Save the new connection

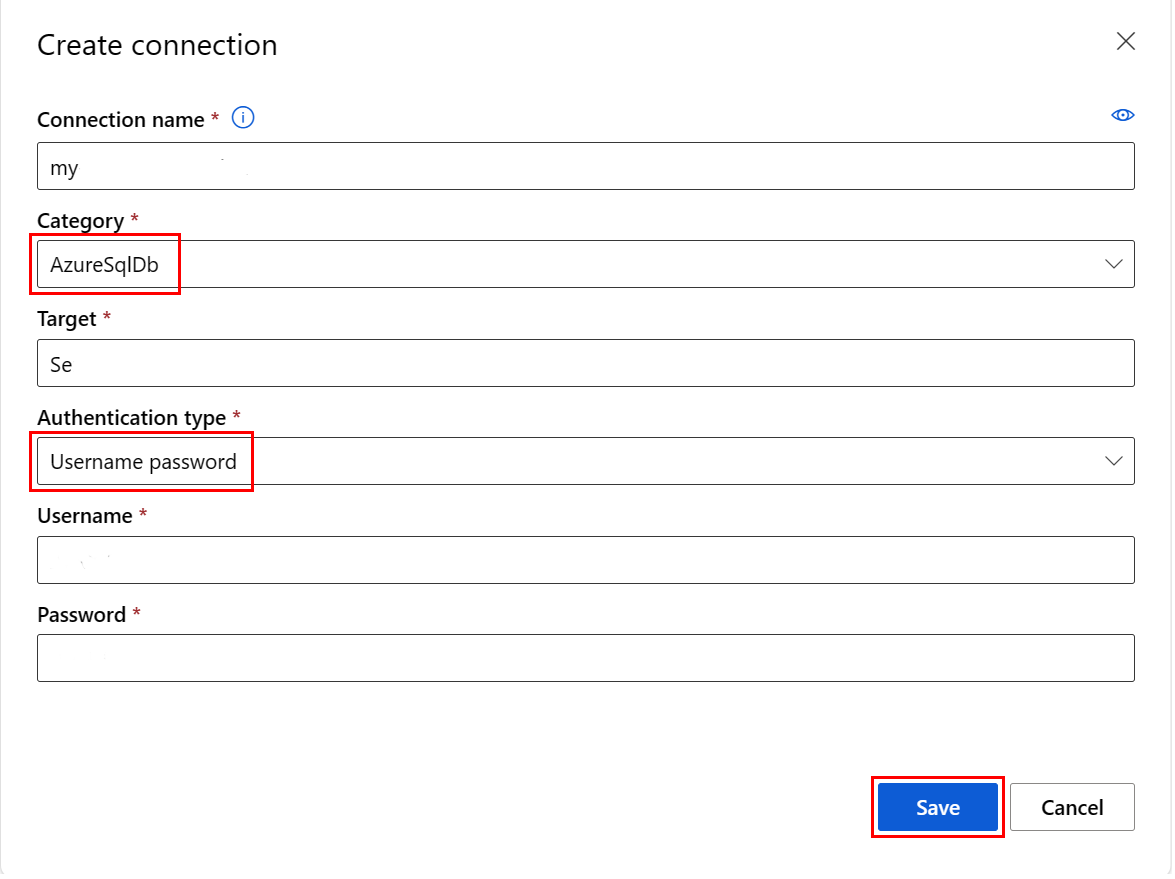(937, 807)
